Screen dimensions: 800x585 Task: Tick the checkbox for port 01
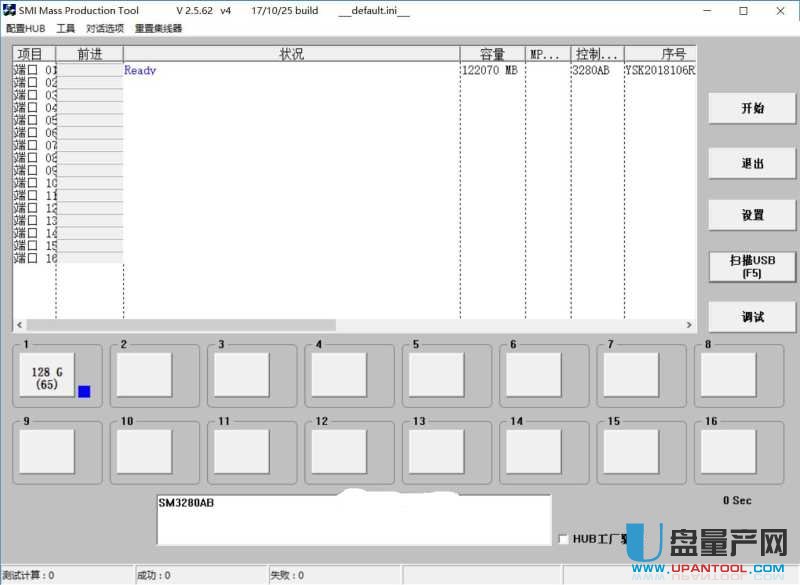33,71
